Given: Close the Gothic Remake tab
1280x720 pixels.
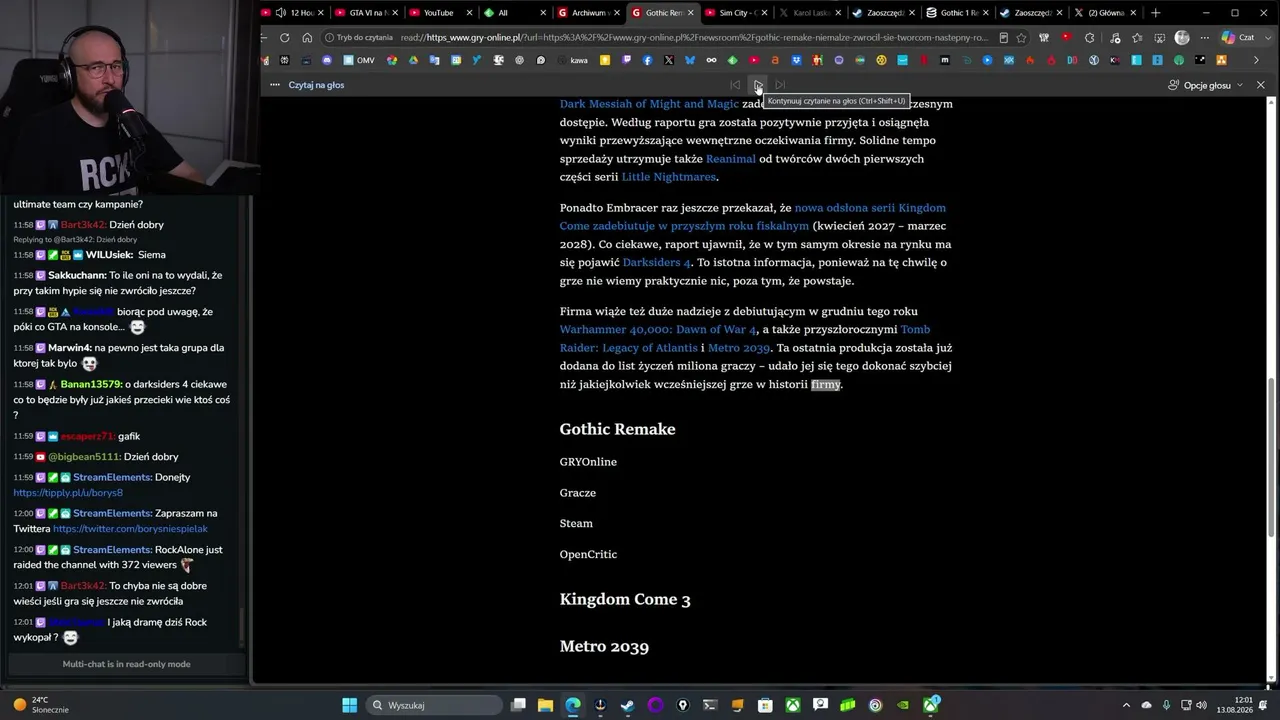Looking at the screenshot, I should click(690, 13).
